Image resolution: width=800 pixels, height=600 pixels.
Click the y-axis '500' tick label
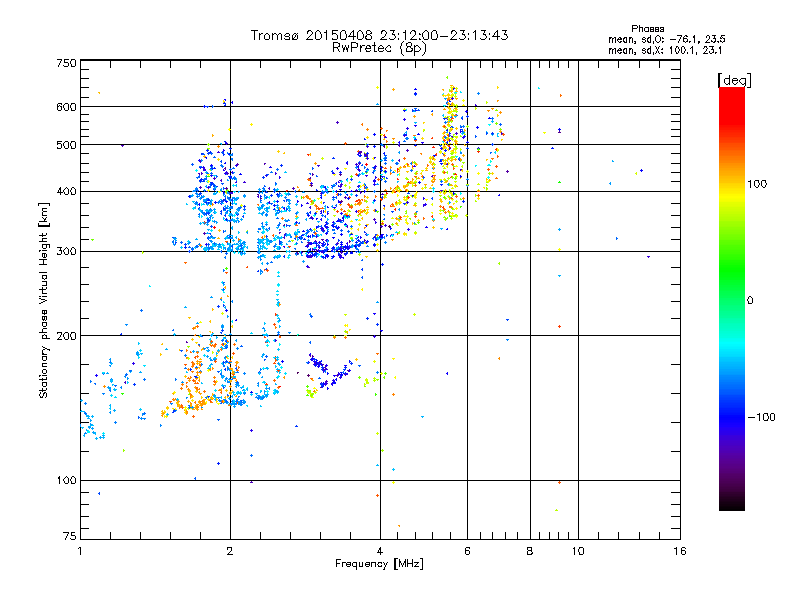click(x=67, y=145)
